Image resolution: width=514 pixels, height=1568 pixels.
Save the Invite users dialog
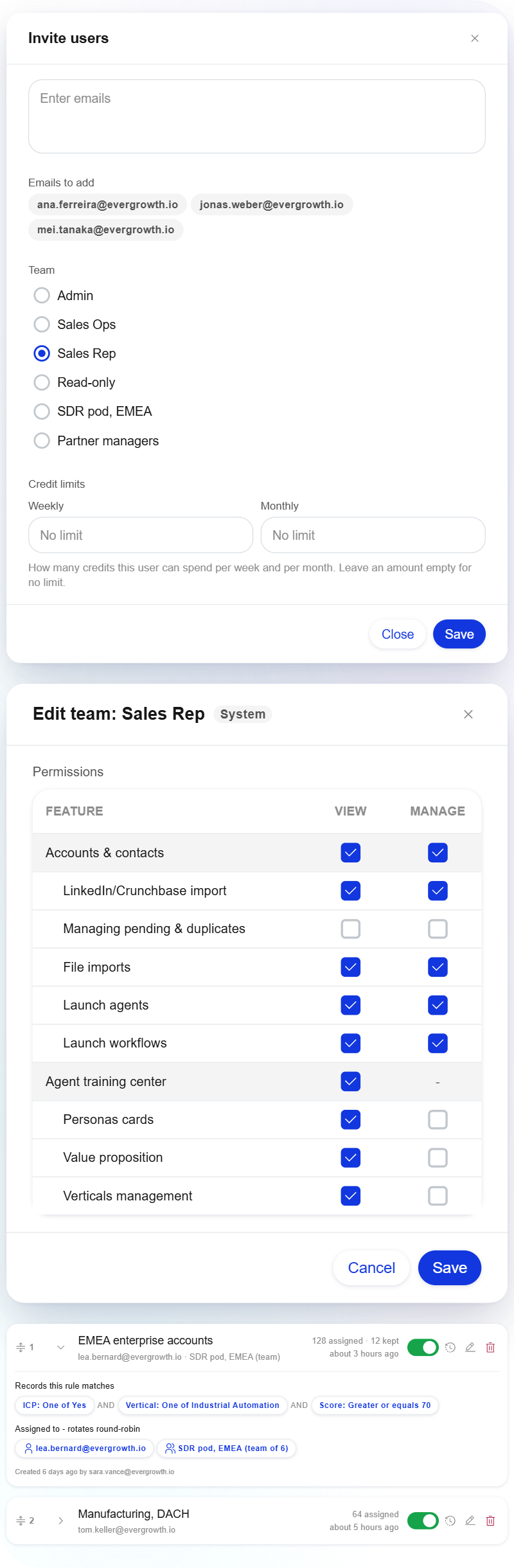pos(459,634)
